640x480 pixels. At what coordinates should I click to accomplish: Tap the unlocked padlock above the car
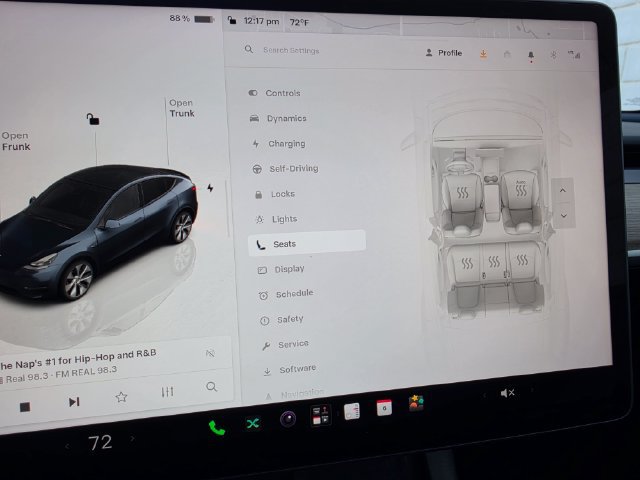point(93,119)
